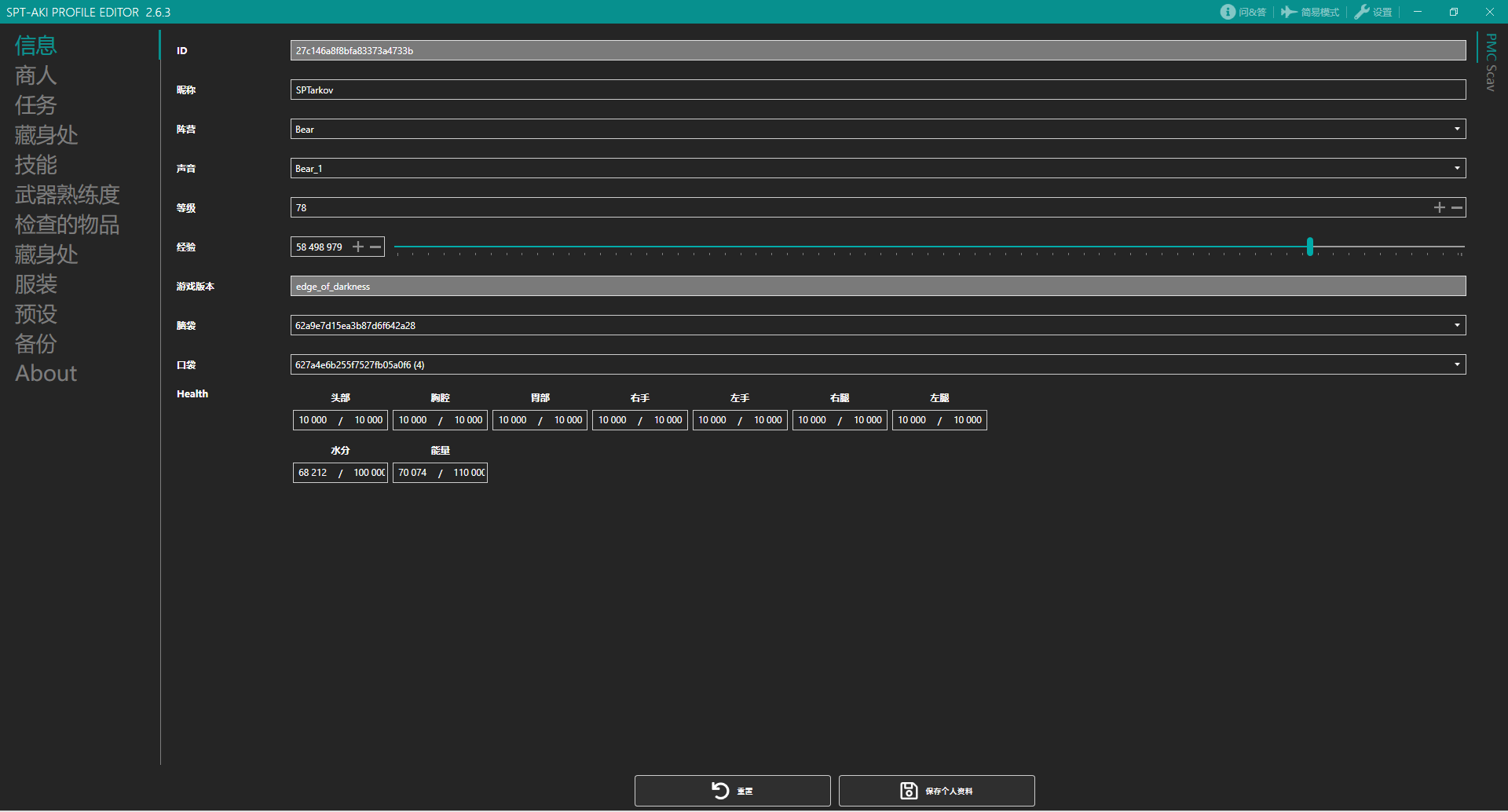The height and width of the screenshot is (812, 1508).
Task: Click the undo arrow on the 重置 button
Action: point(721,791)
